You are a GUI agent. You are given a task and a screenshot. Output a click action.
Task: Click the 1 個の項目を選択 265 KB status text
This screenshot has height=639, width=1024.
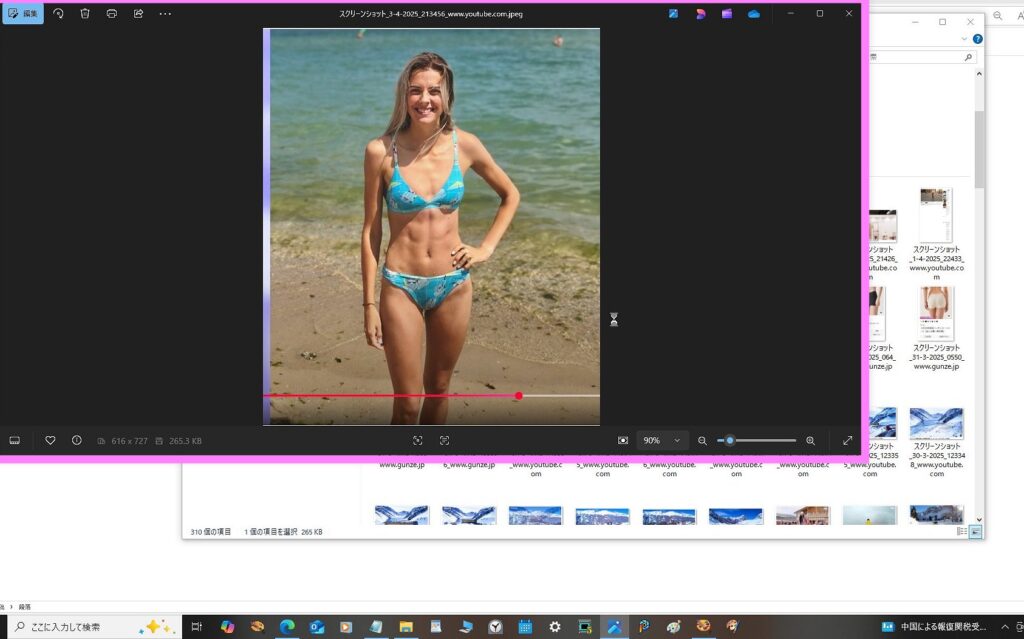283,532
